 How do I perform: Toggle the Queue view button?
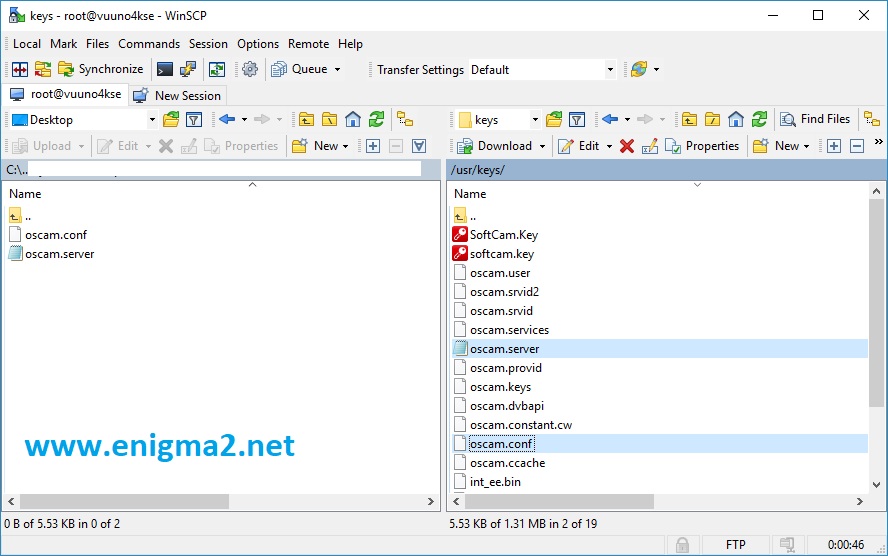[300, 69]
